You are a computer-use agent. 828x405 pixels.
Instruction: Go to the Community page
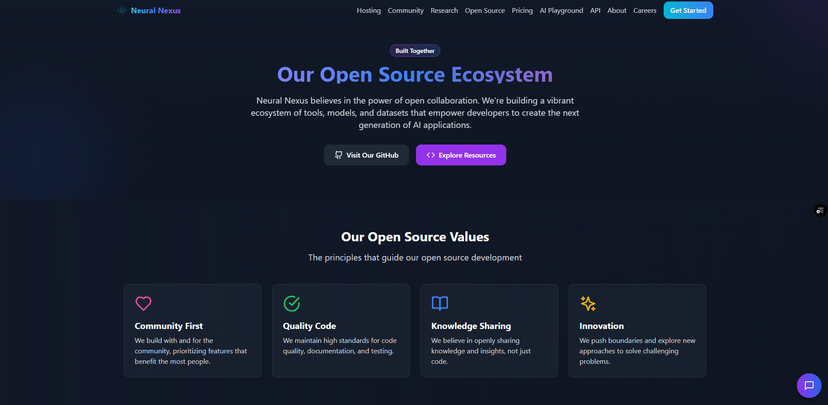tap(406, 11)
